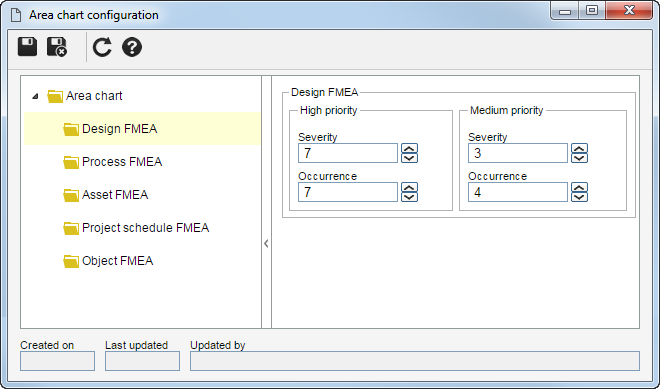Click the High priority Severity field
The height and width of the screenshot is (389, 660).
348,153
